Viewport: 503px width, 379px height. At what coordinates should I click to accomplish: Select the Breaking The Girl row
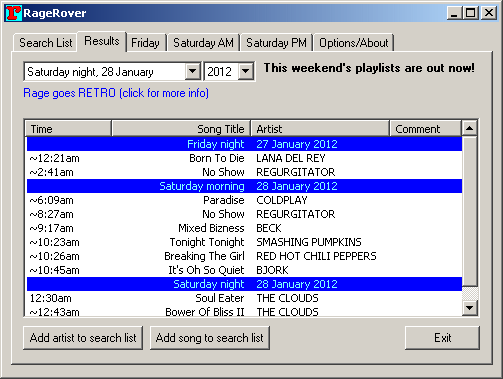244,256
